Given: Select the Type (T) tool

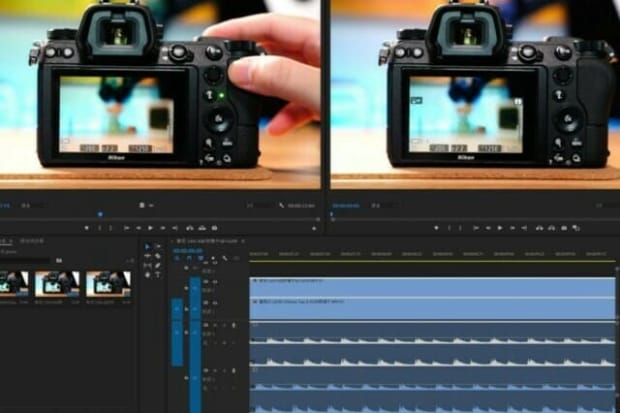Looking at the screenshot, I should click(x=158, y=274).
